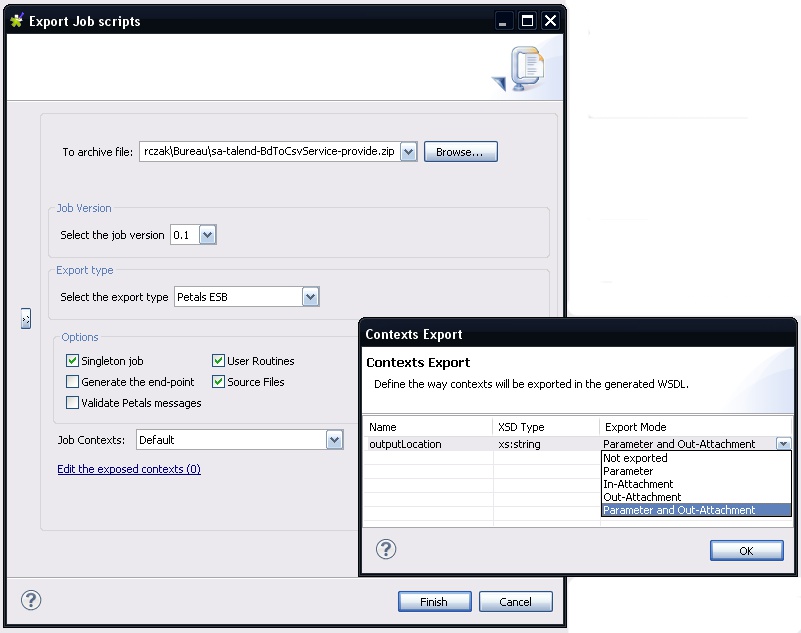Expand the side panel arrow on left edge
This screenshot has height=633, width=801.
[26, 318]
